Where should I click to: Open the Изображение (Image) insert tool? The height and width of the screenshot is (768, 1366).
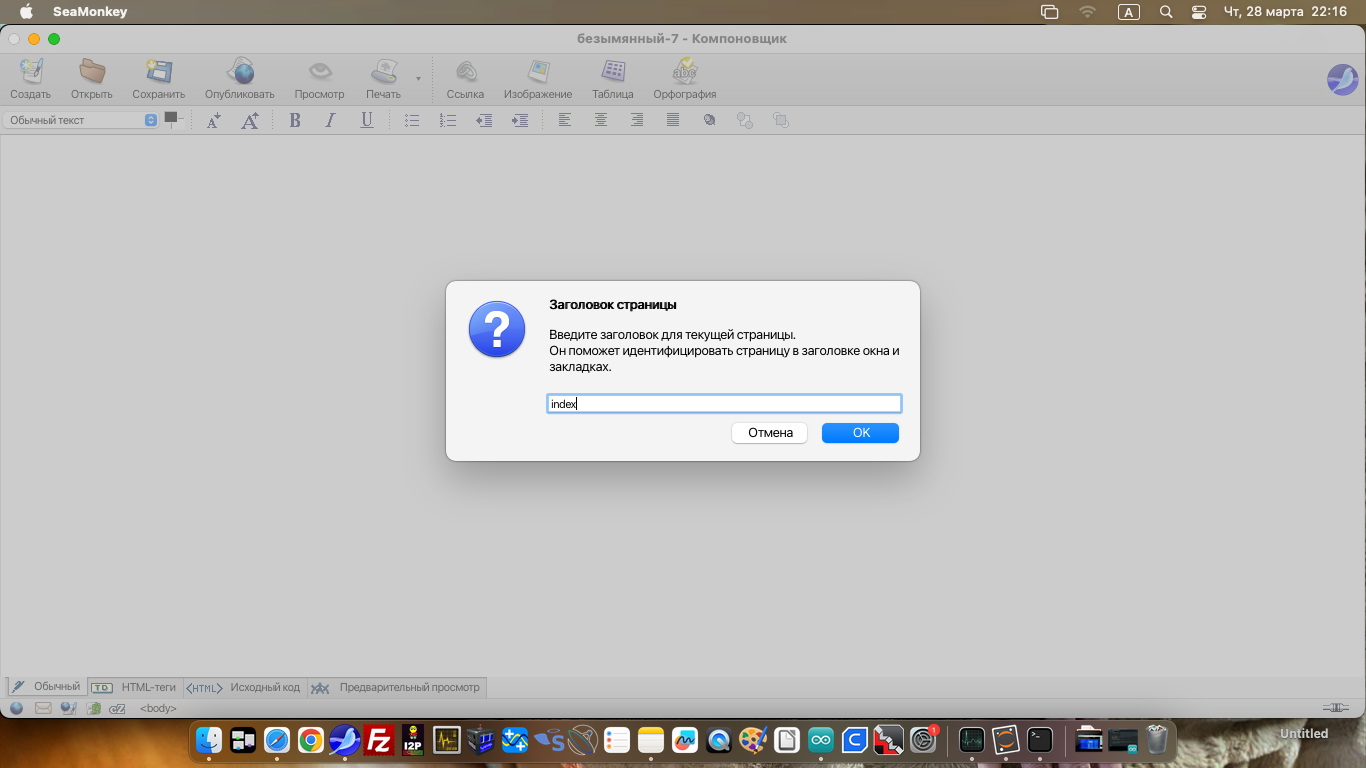[x=538, y=72]
